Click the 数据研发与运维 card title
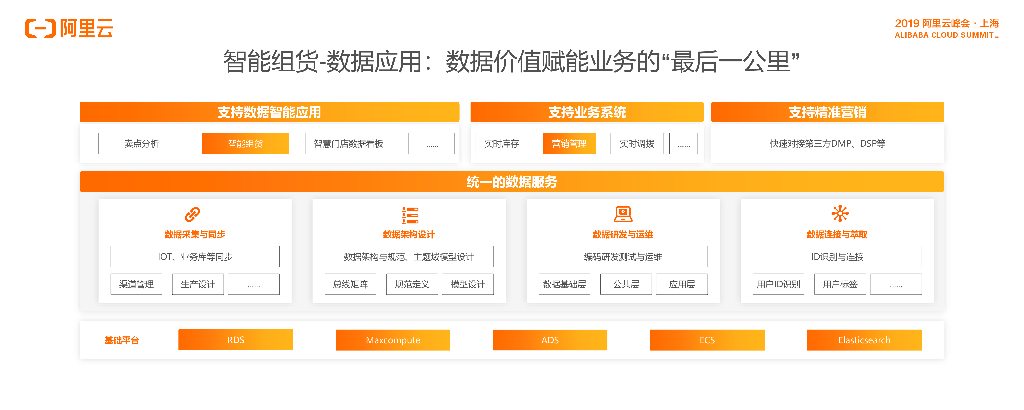The width and height of the screenshot is (1024, 410). click(x=624, y=234)
